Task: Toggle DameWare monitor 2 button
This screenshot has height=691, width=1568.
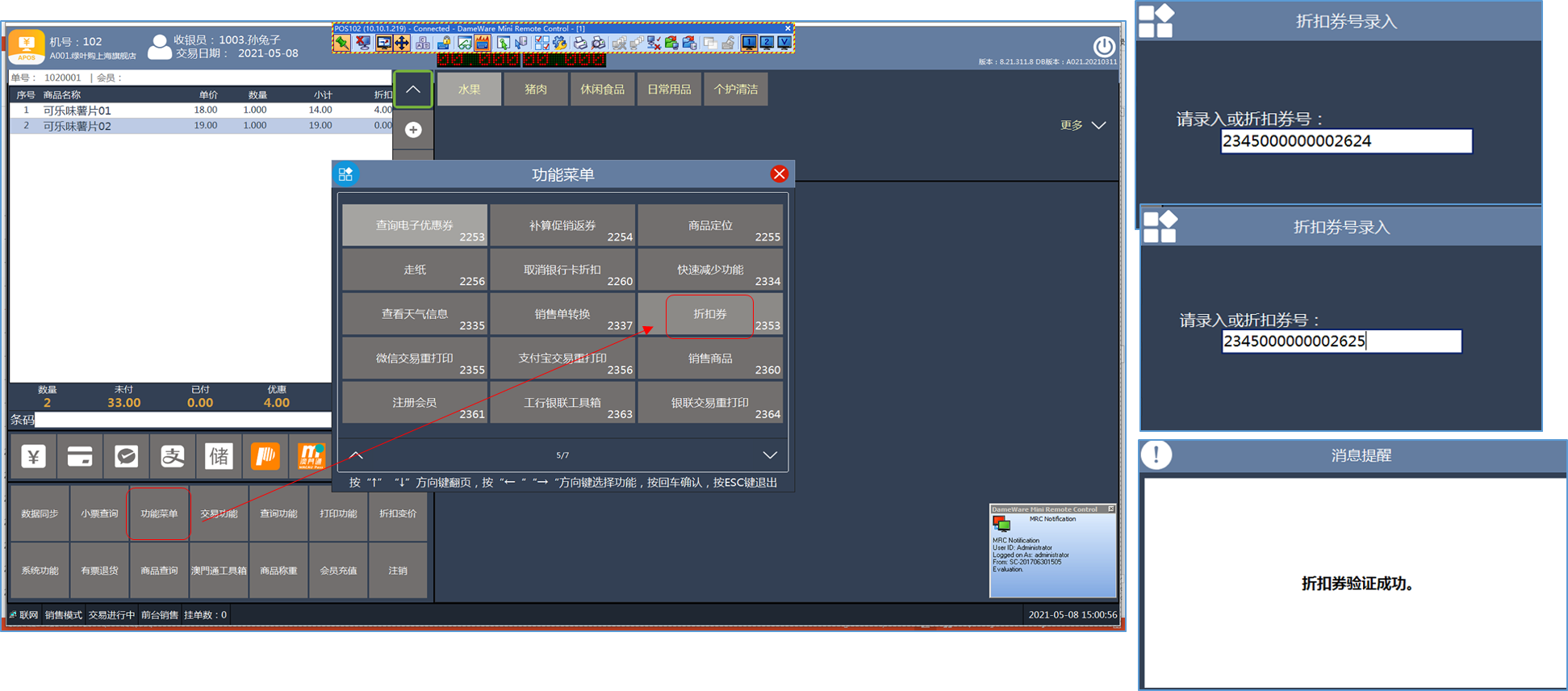Action: [767, 43]
